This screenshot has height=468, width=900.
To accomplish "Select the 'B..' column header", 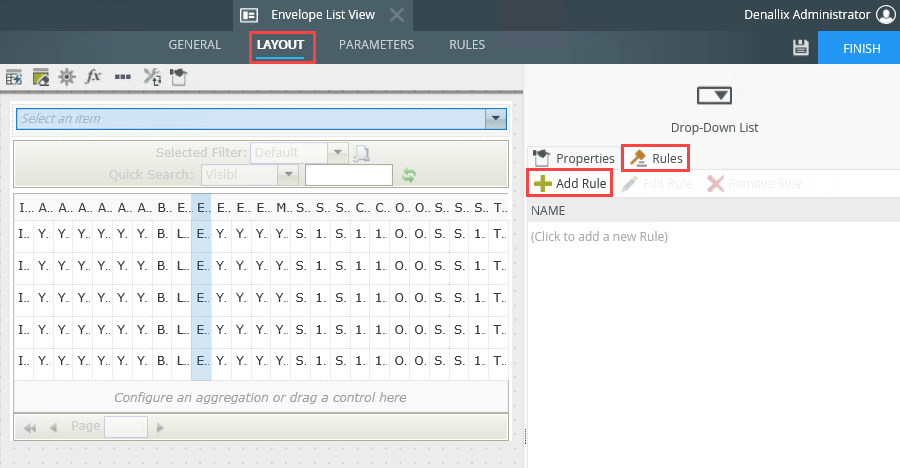I will pyautogui.click(x=162, y=207).
